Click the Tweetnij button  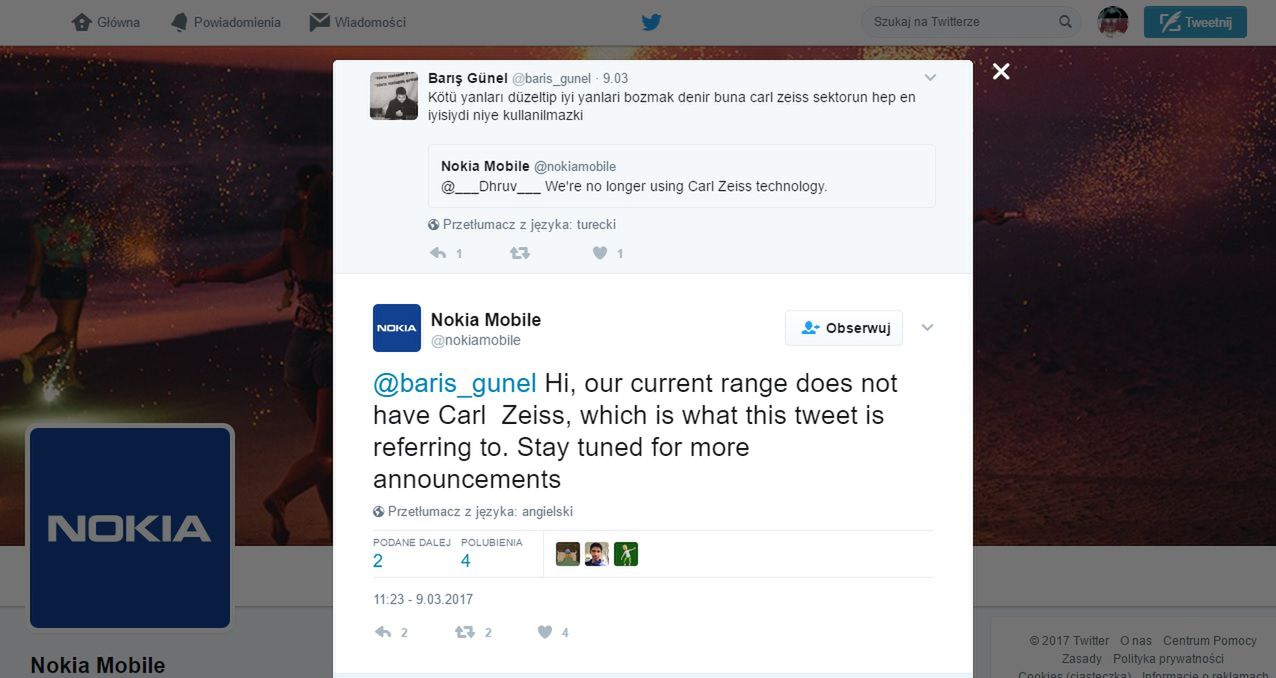[x=1194, y=21]
